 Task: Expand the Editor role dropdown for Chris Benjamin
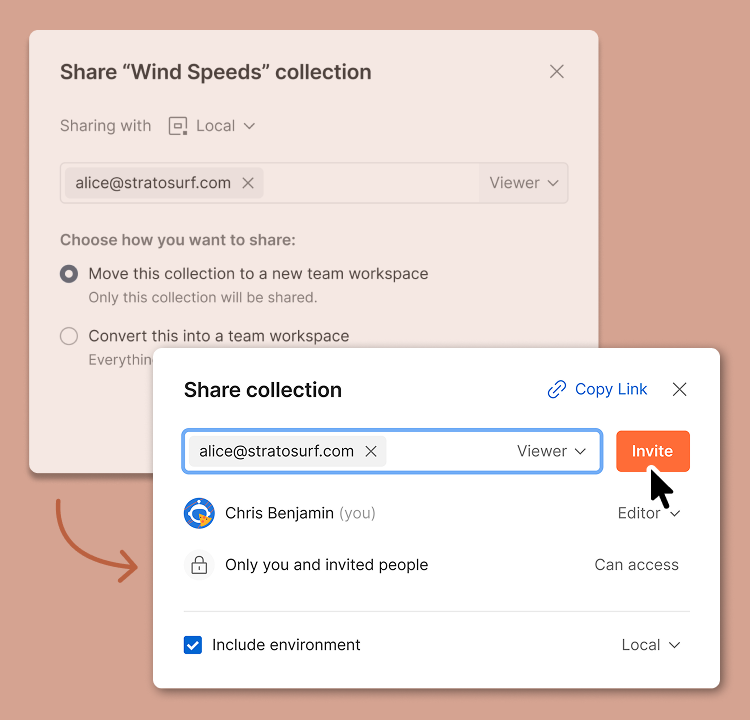click(648, 513)
